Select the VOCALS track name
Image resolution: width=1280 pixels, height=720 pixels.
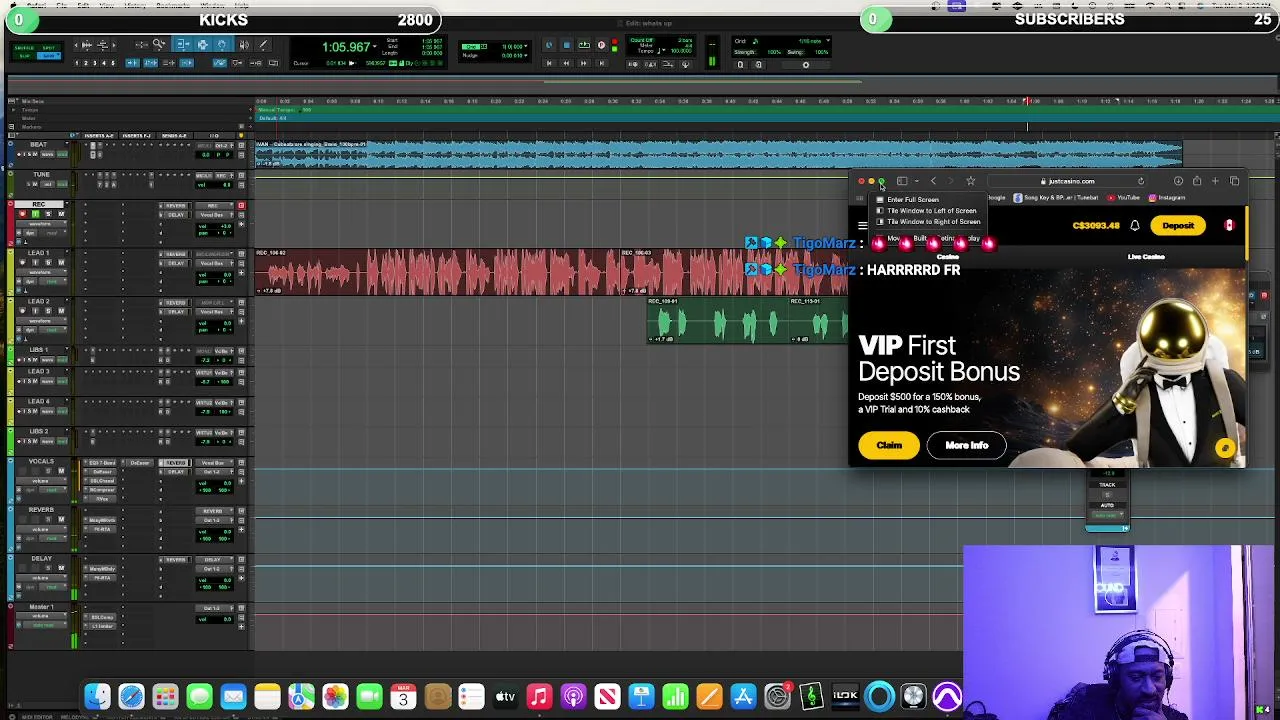click(41, 461)
